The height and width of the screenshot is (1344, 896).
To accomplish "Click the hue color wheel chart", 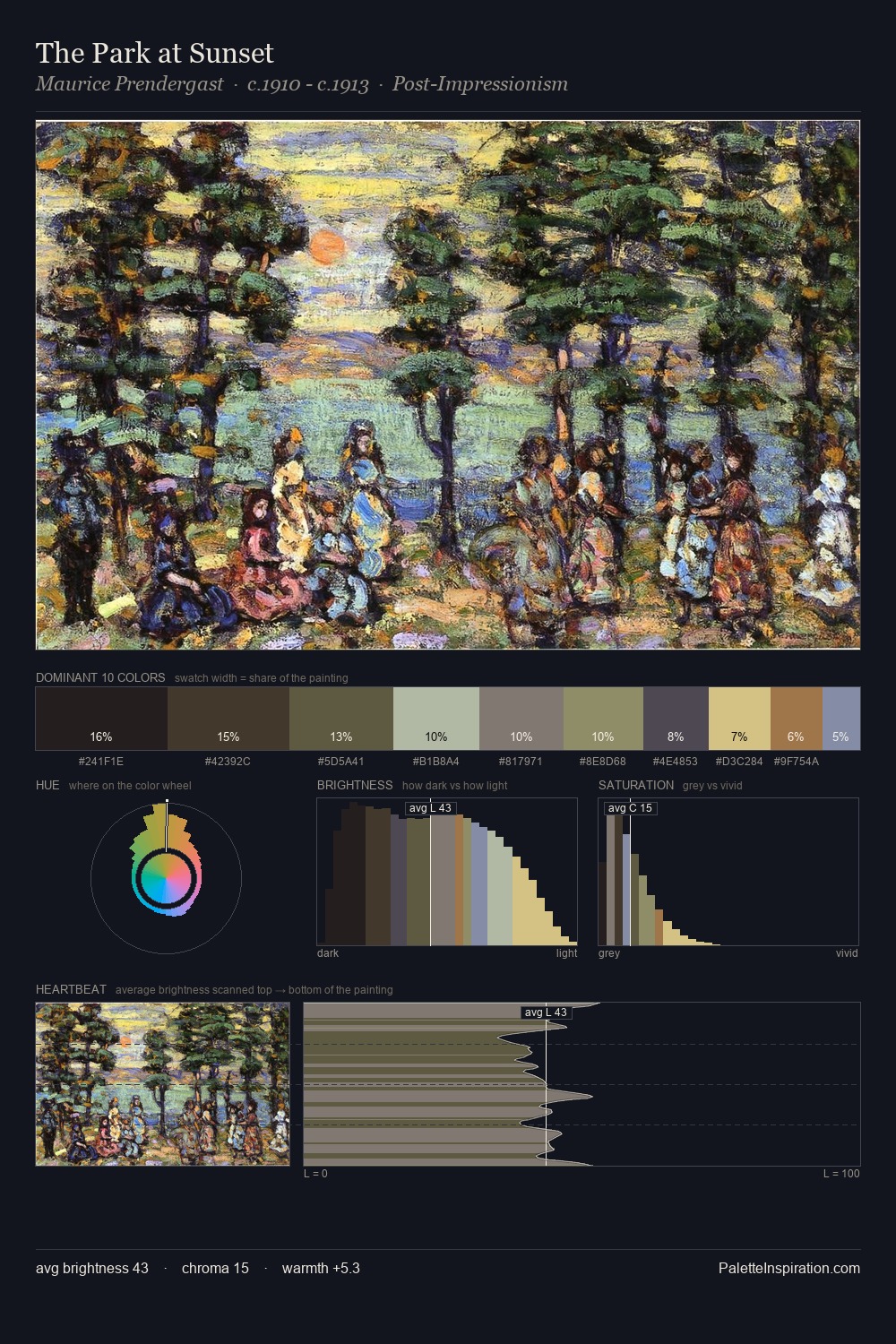I will (x=166, y=878).
